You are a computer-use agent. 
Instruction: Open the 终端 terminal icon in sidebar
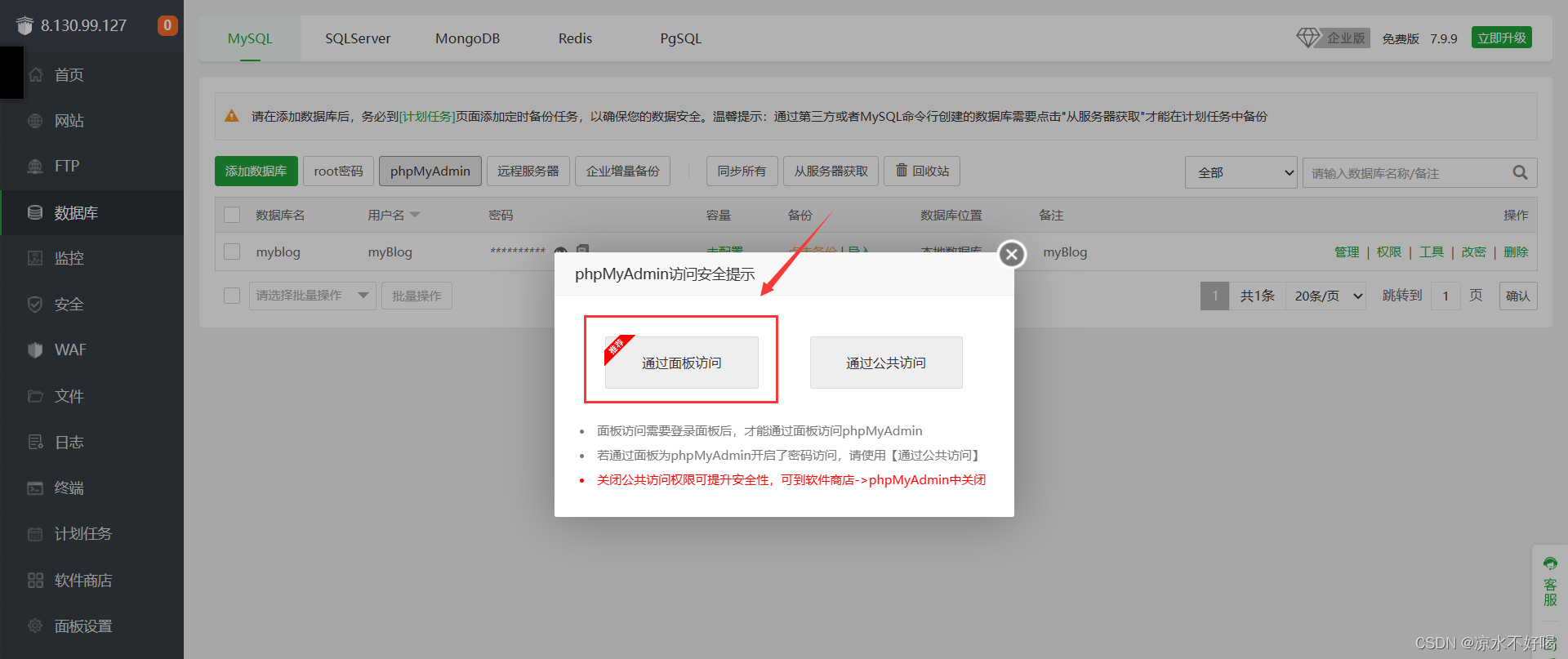[35, 488]
